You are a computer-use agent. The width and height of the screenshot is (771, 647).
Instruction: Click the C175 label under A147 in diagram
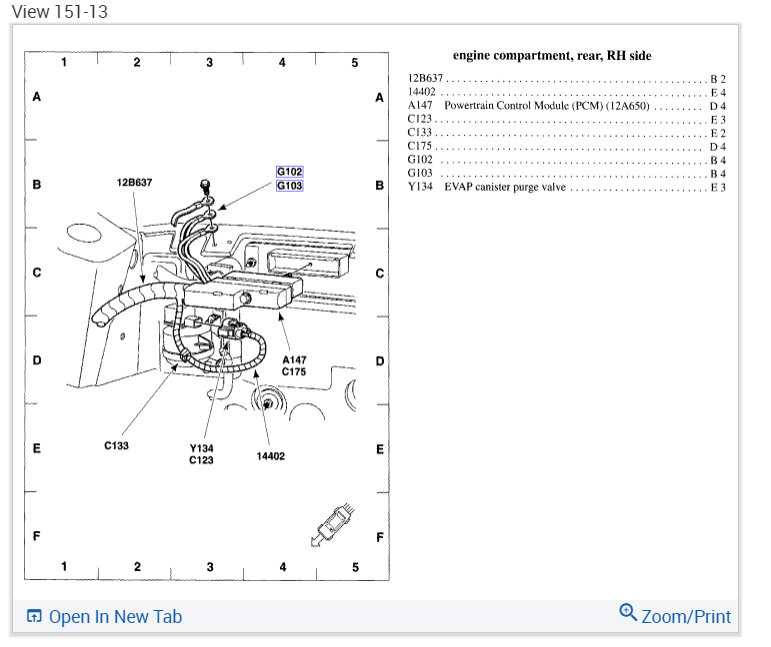click(294, 372)
